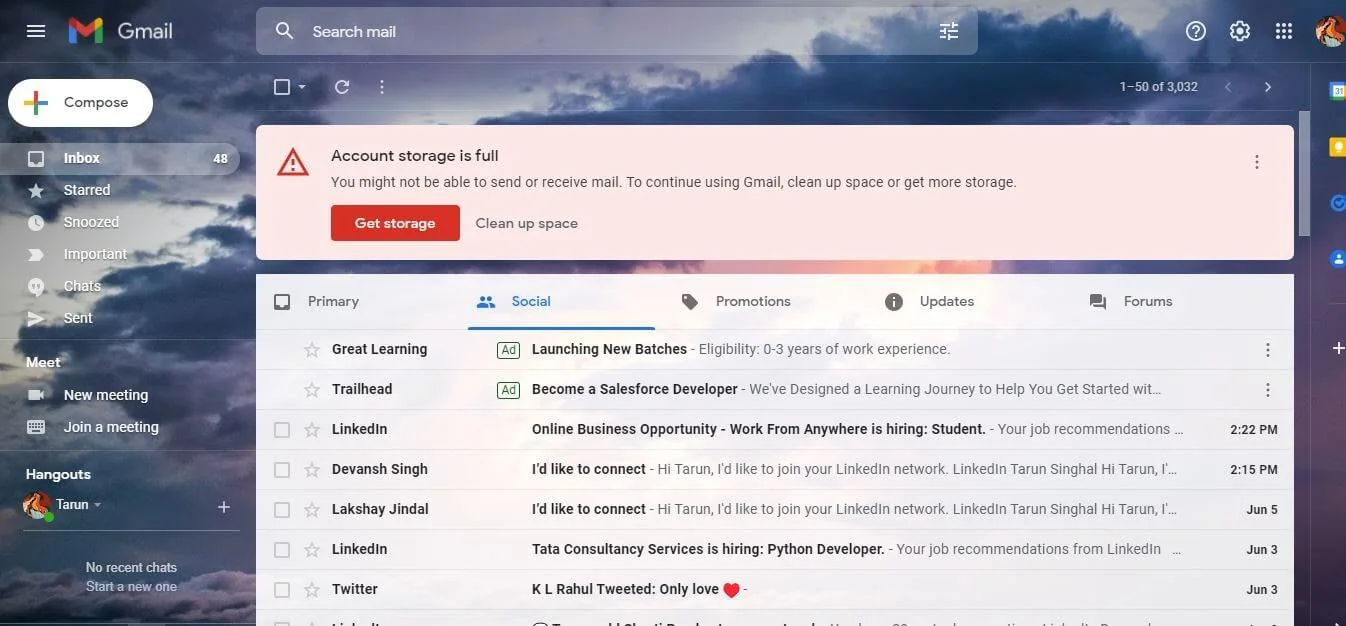Image resolution: width=1346 pixels, height=626 pixels.
Task: Open the Settings gear icon
Action: coord(1239,31)
